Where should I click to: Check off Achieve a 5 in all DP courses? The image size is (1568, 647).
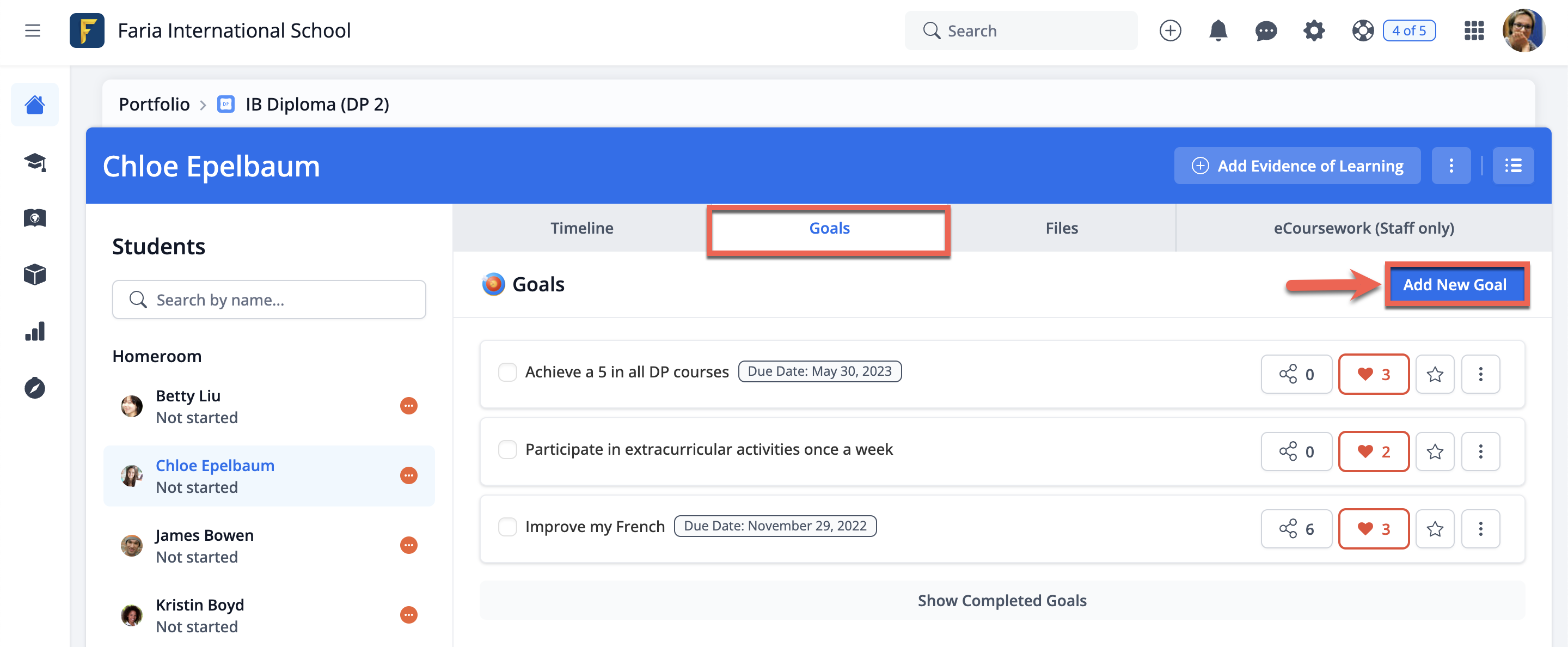point(507,372)
